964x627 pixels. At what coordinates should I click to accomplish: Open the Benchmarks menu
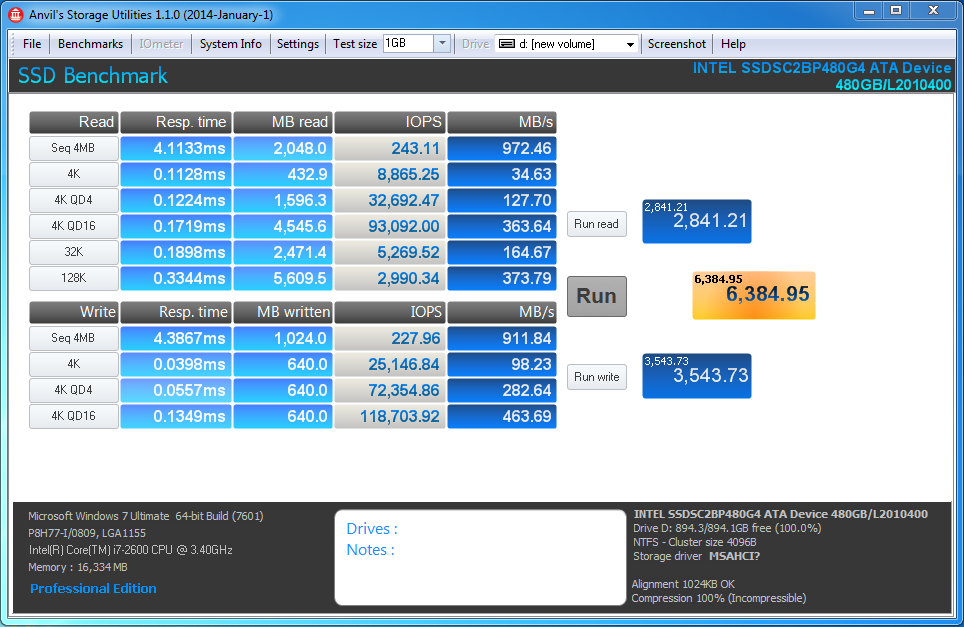(90, 44)
